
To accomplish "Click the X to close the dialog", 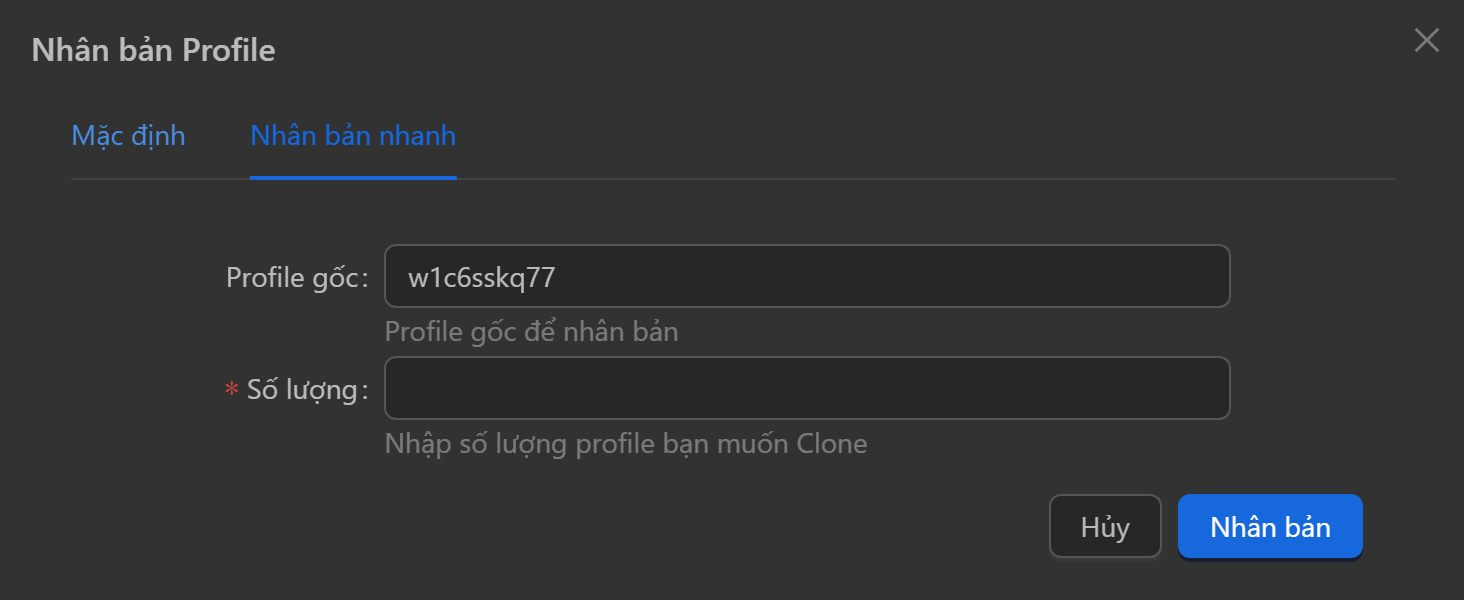I will 1425,40.
